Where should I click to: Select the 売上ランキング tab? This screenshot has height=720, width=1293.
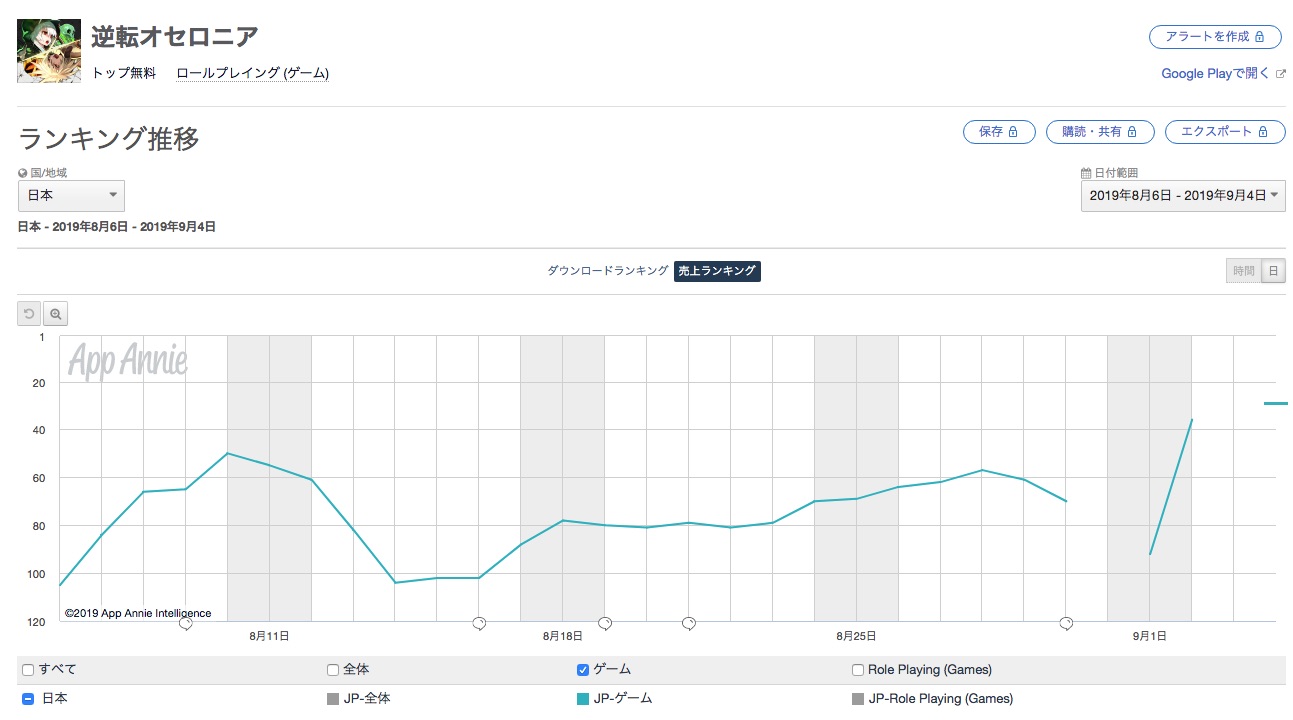[x=717, y=271]
